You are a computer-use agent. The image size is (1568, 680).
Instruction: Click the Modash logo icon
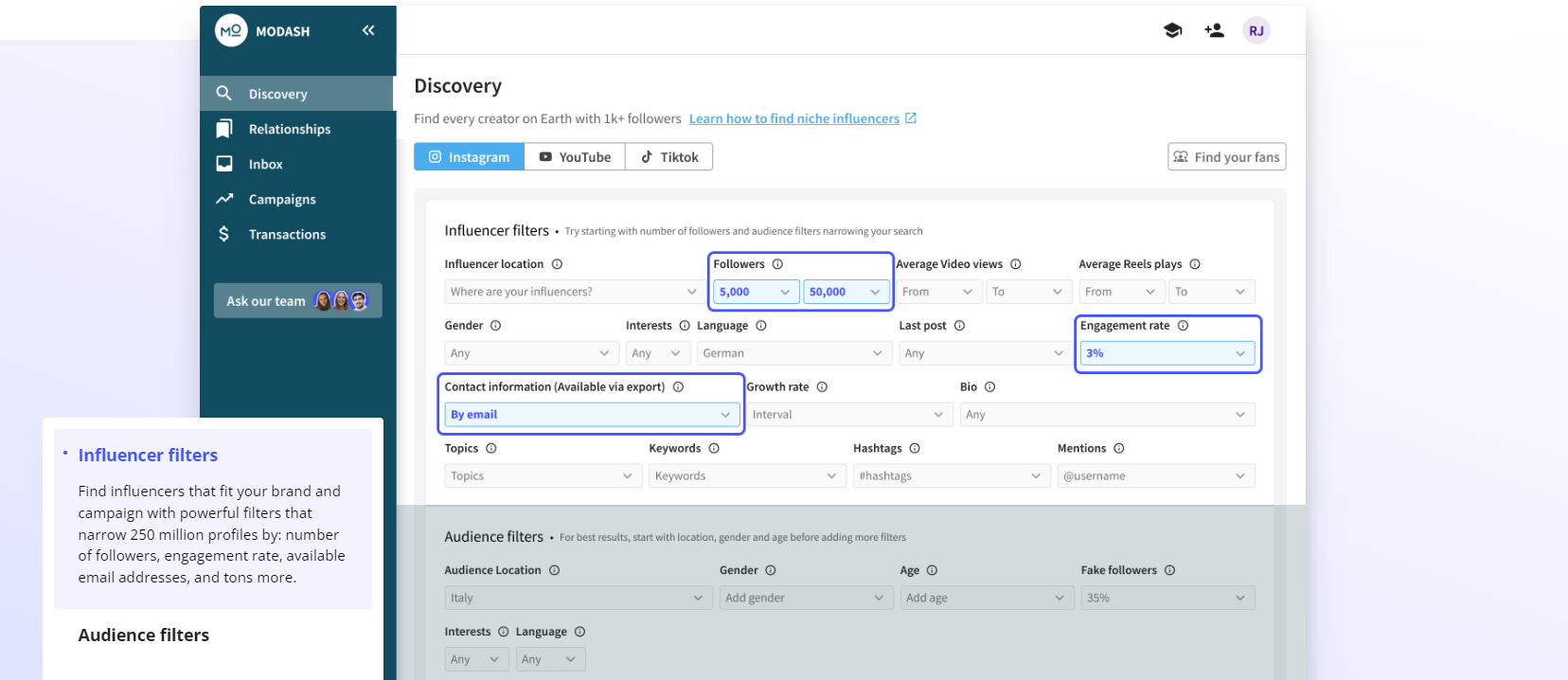click(x=231, y=30)
